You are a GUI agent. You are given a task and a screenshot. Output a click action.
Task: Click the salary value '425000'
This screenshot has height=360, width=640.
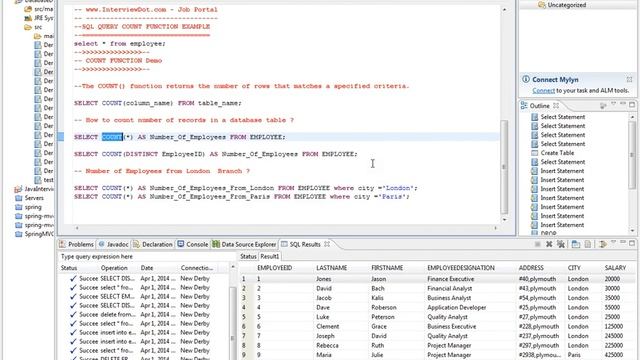pos(613,355)
